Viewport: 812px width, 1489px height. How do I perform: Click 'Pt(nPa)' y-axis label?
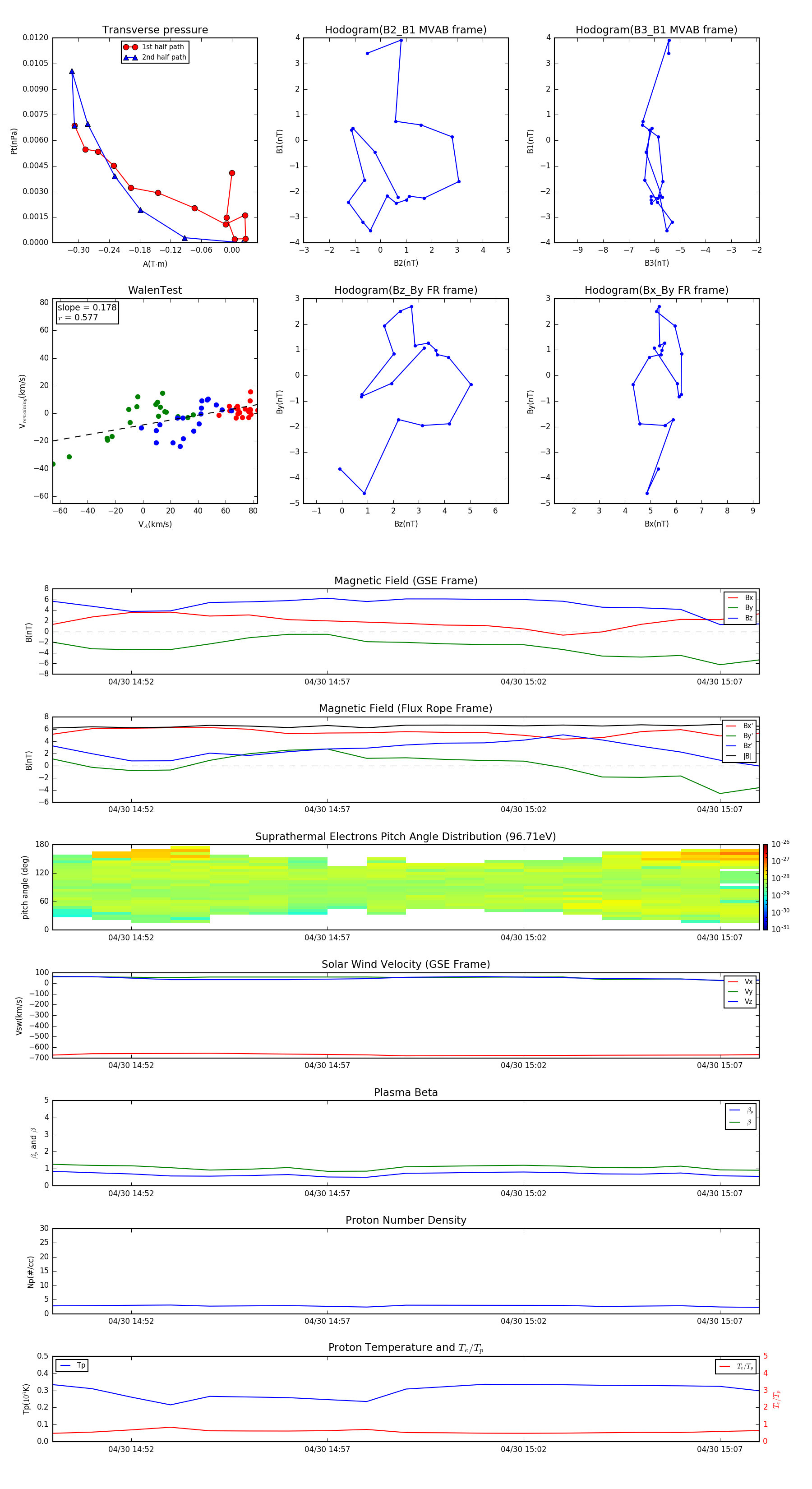coord(14,140)
